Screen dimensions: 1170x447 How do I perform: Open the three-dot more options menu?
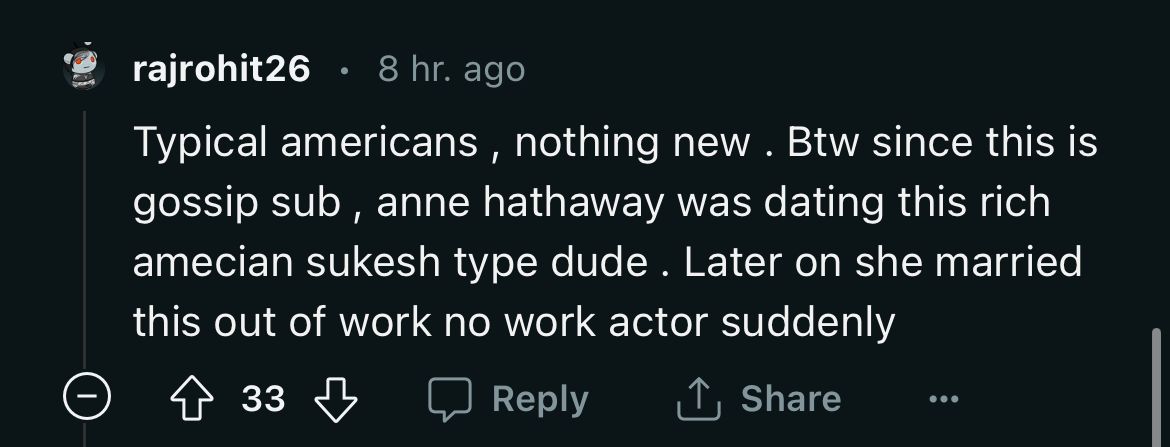click(941, 400)
